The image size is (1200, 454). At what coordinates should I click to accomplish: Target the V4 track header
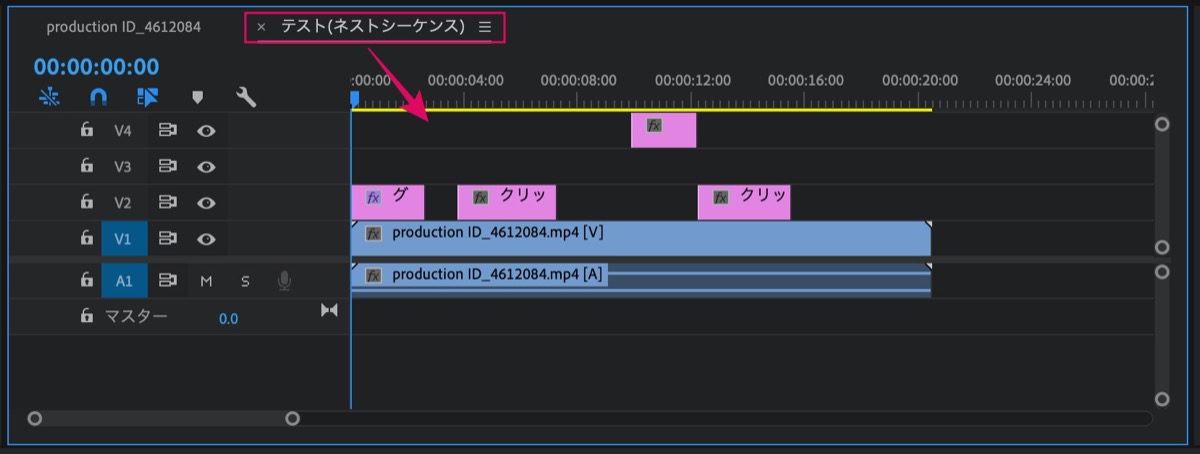coord(123,130)
